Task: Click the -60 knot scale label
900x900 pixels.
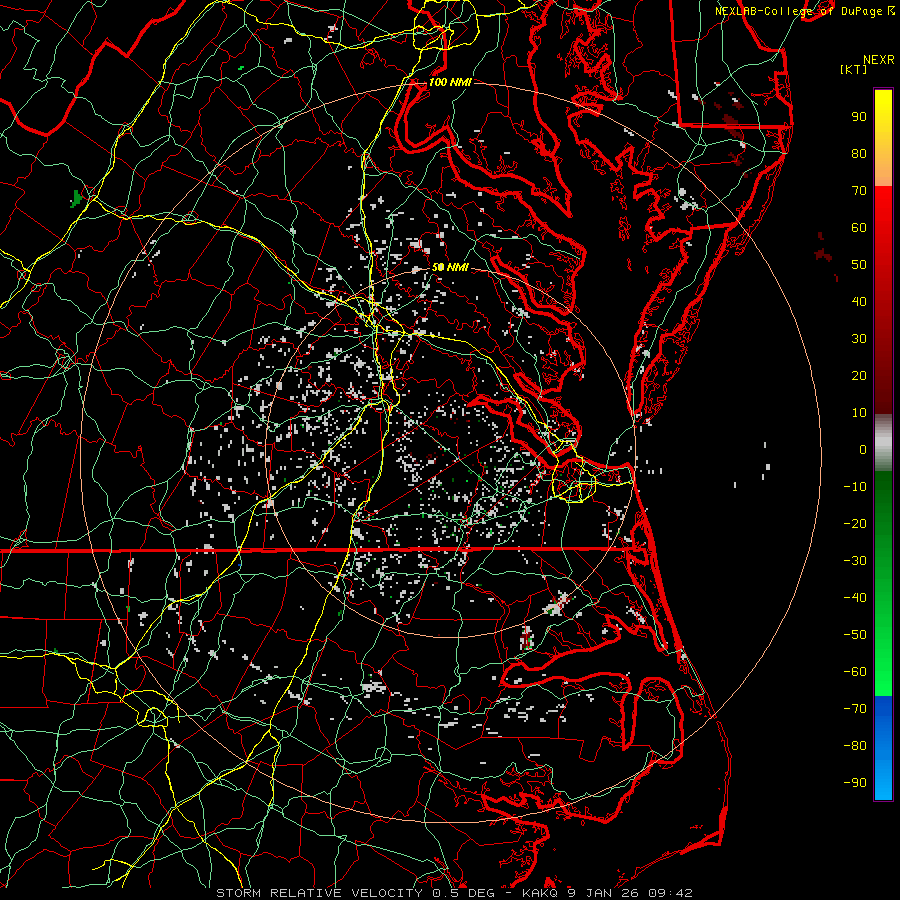Action: (855, 672)
